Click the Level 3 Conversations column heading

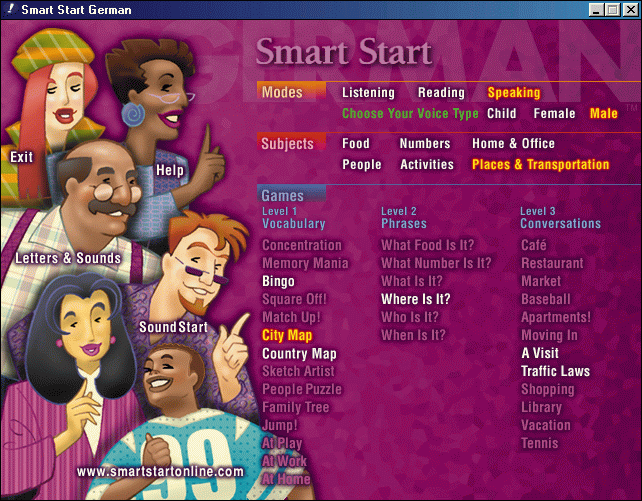(560, 218)
